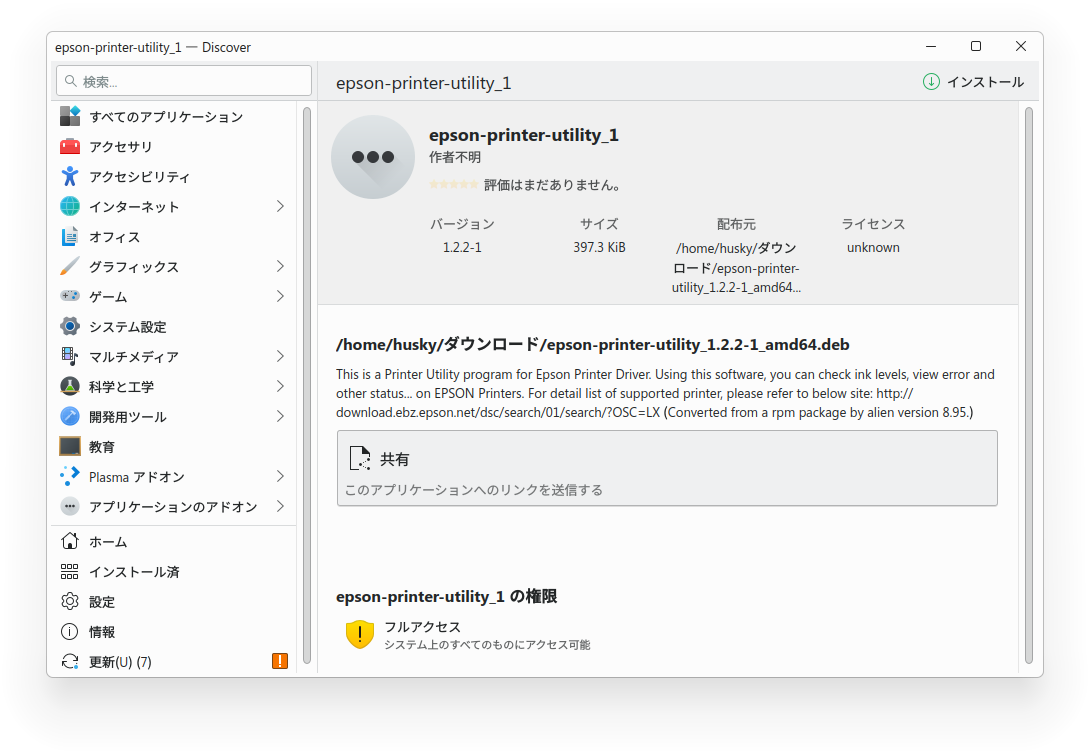Image resolution: width=1090 pixels, height=753 pixels.
Task: Click the rating stars
Action: [x=453, y=185]
